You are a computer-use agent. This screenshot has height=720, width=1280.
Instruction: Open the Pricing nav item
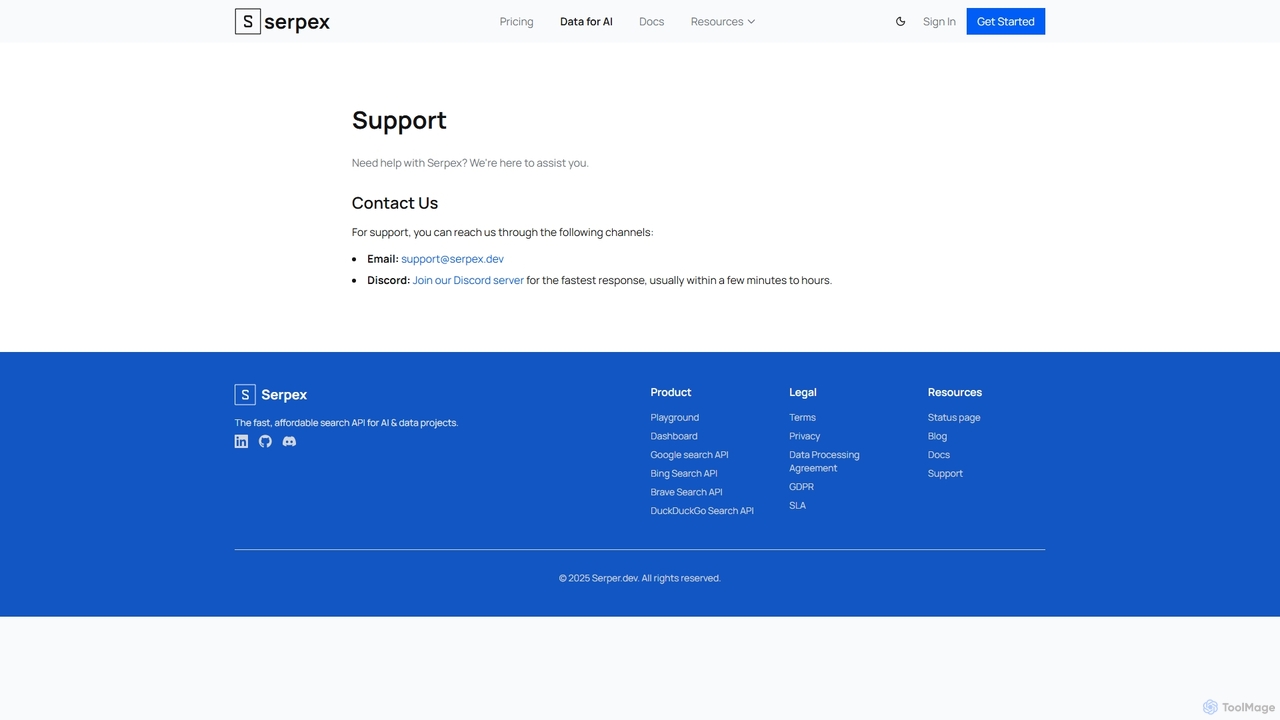tap(516, 21)
